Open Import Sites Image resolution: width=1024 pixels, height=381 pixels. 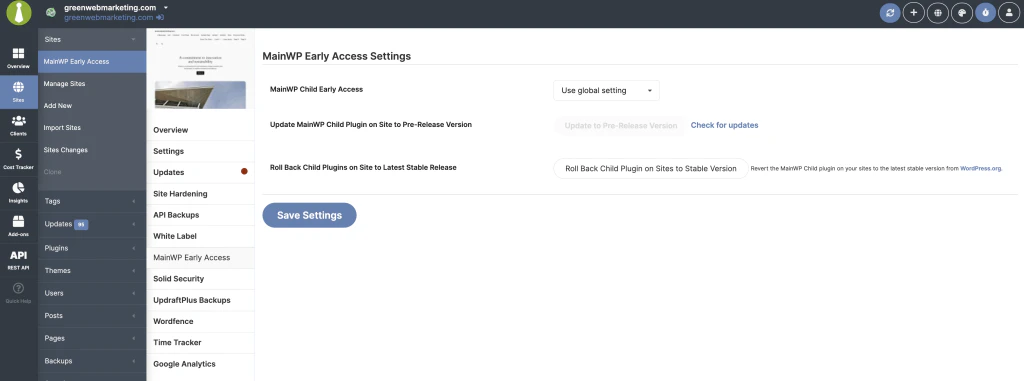pos(92,127)
